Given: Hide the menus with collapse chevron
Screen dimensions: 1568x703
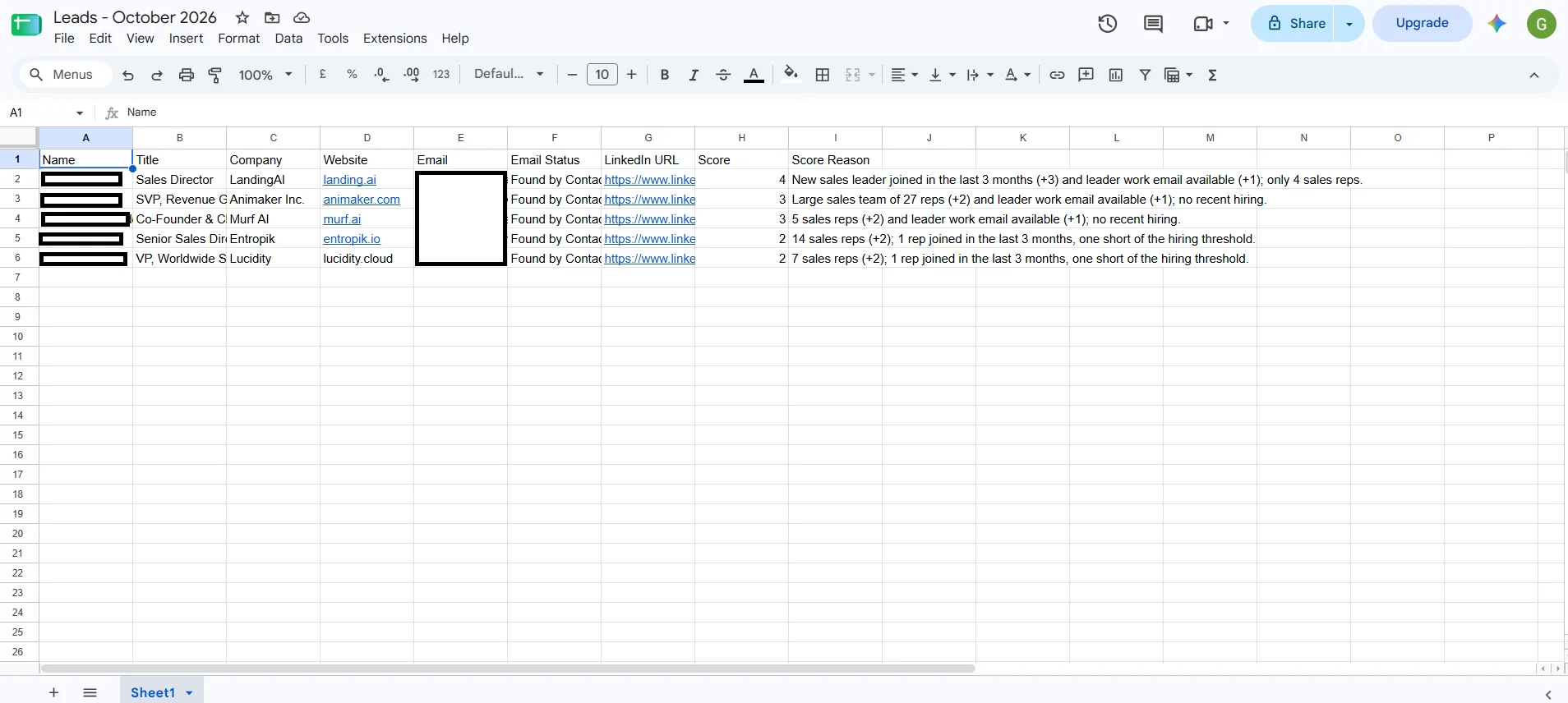Looking at the screenshot, I should 1534,75.
